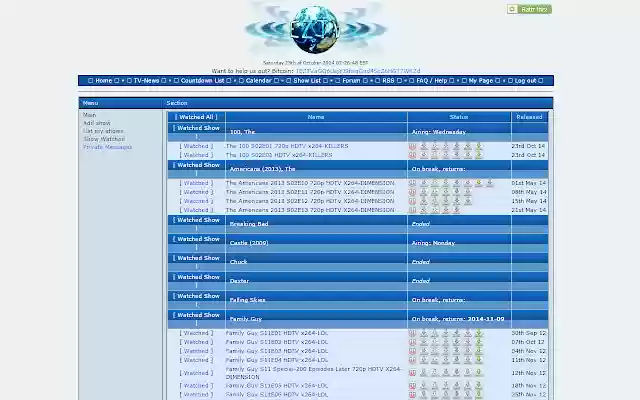Click the Status column header

(459, 117)
